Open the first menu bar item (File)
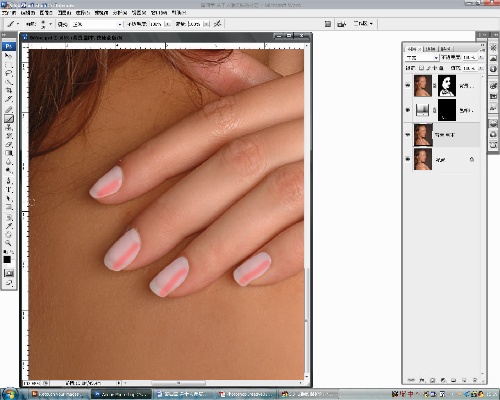 pos(9,13)
